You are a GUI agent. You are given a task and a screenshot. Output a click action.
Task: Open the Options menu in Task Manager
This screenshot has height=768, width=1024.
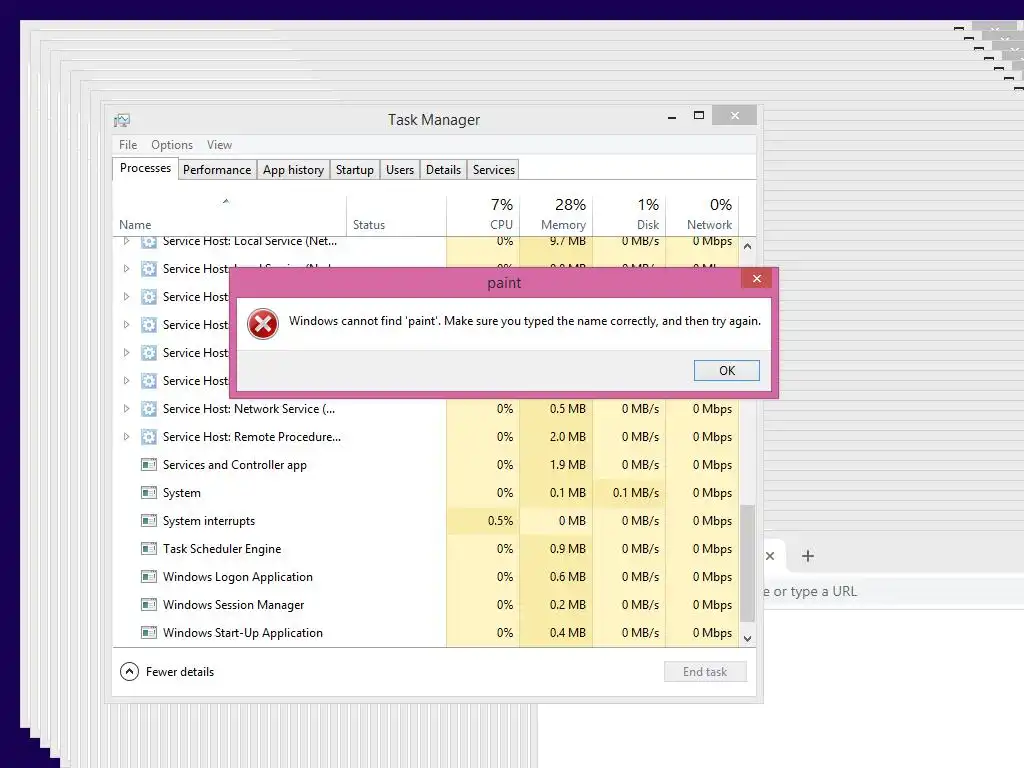[172, 145]
